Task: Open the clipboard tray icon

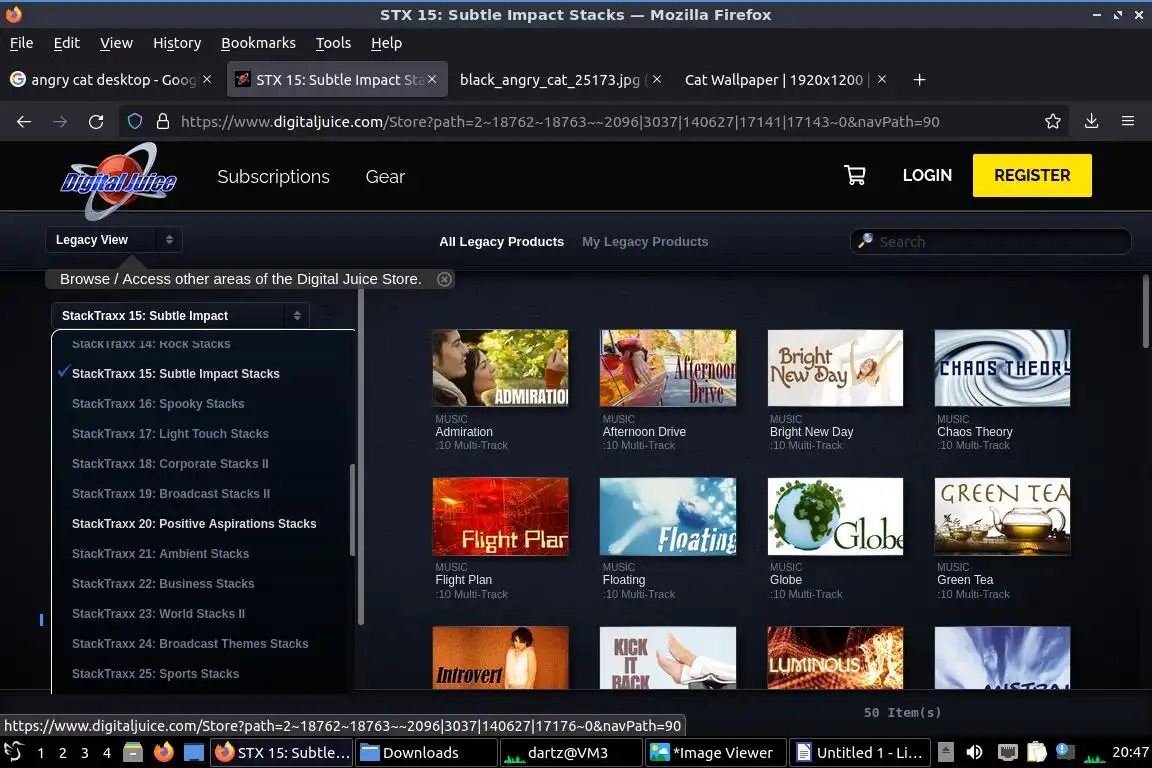Action: 1037,752
